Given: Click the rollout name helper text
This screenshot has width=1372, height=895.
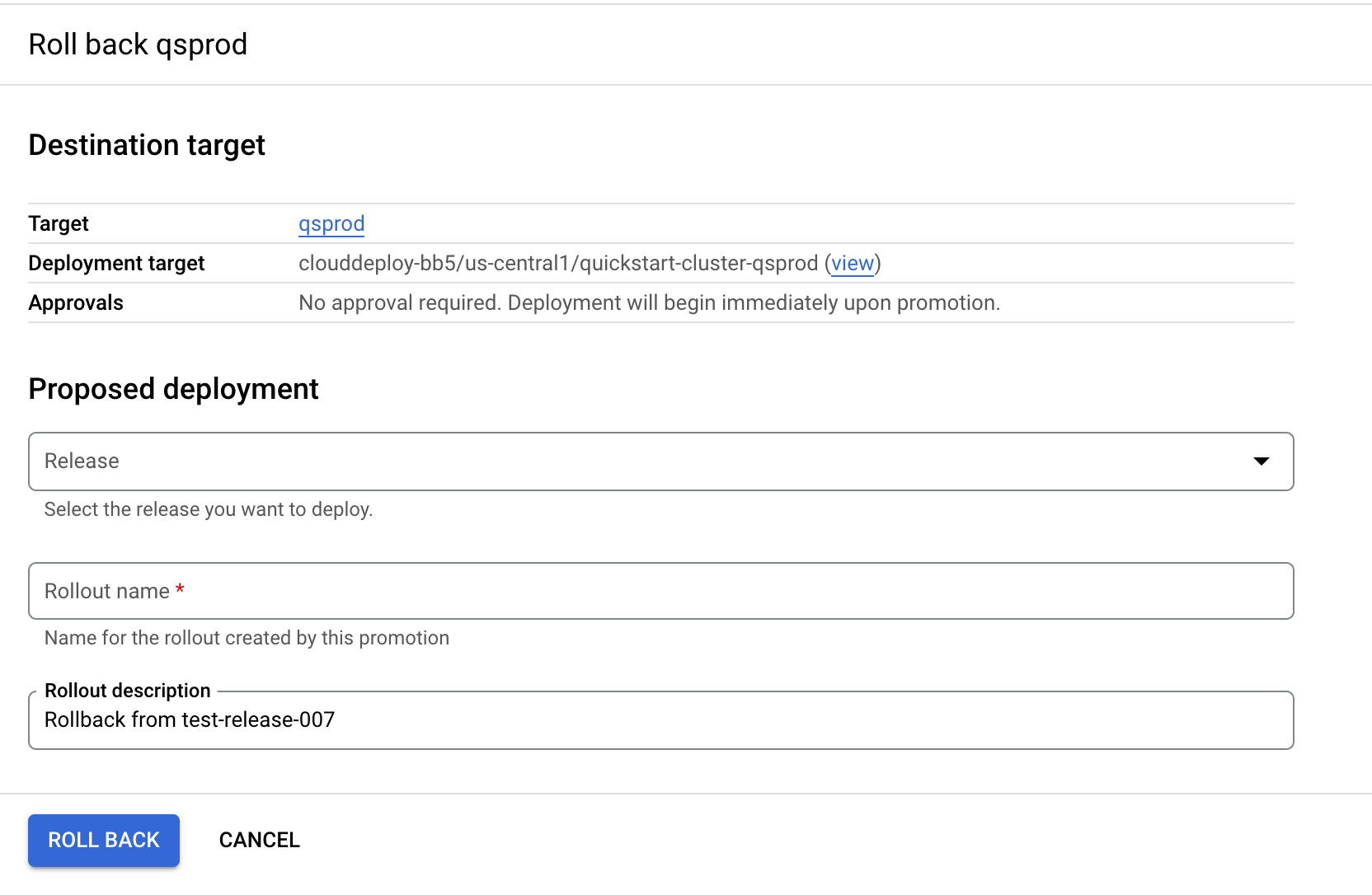Looking at the screenshot, I should click(247, 637).
